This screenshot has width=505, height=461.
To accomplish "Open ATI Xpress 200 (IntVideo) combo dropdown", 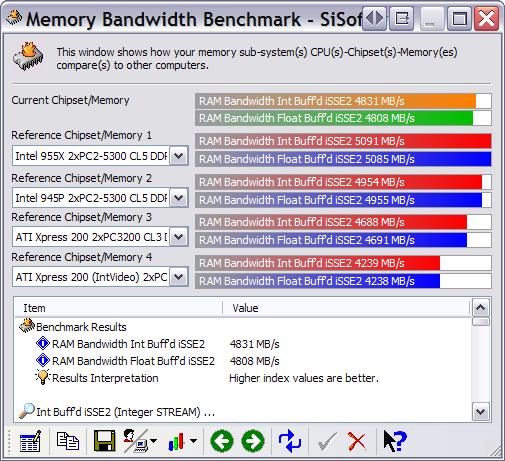I will coord(179,277).
